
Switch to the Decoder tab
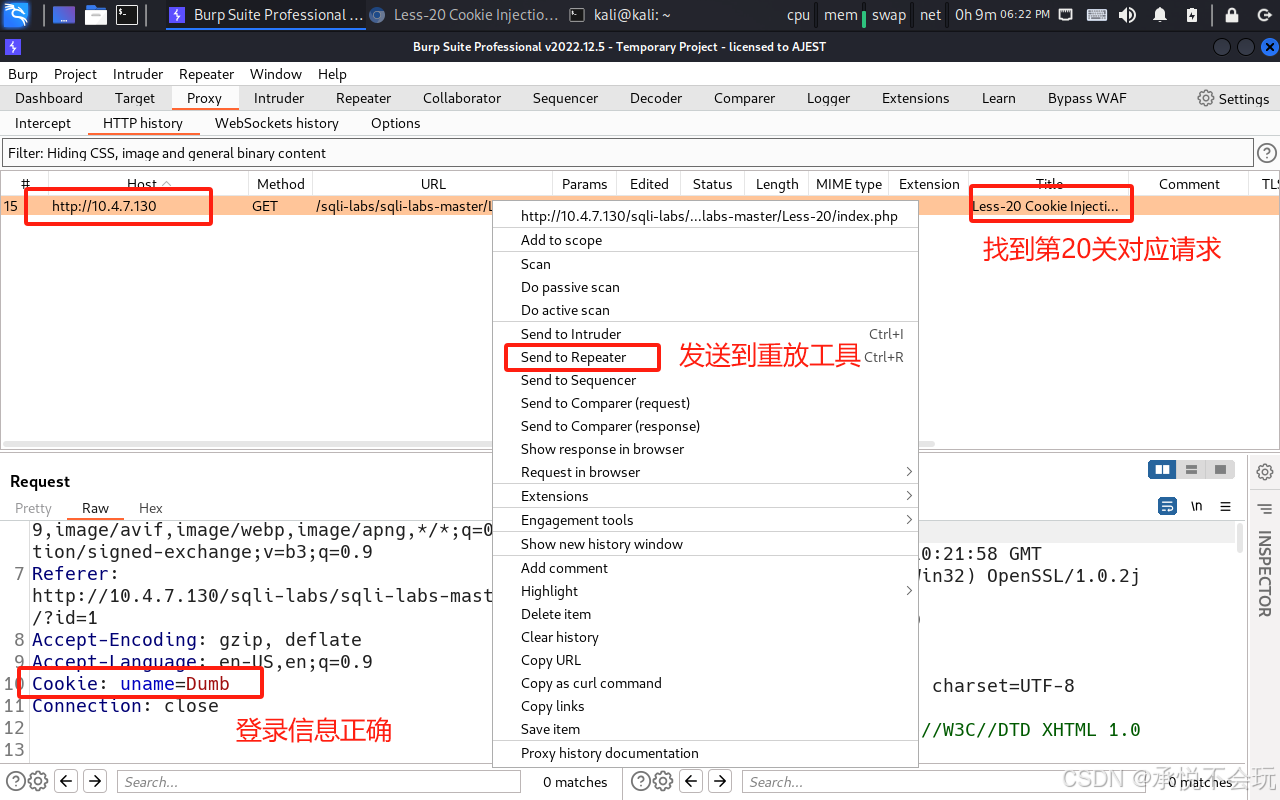[x=656, y=98]
